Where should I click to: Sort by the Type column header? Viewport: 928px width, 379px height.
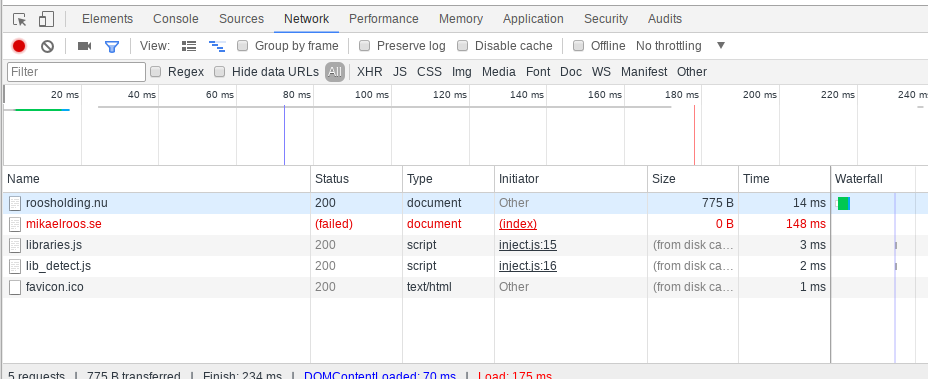(448, 179)
